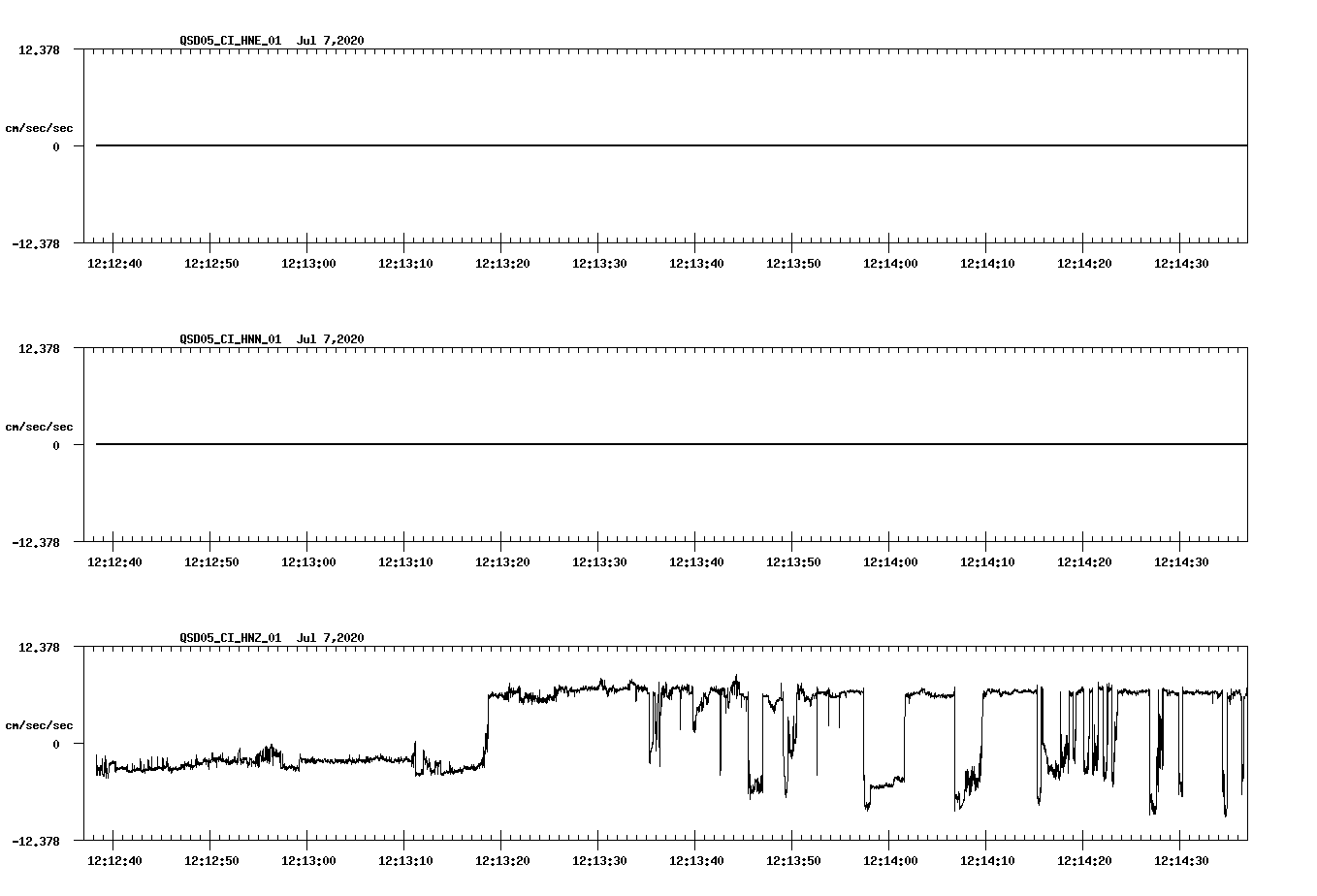Click the 12:13:00 time label under HNN plot
This screenshot has height=896, width=1317.
pos(308,562)
